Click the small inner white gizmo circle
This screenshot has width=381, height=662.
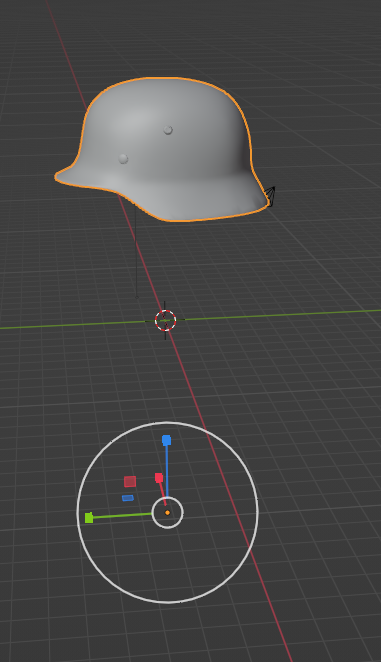(x=167, y=513)
